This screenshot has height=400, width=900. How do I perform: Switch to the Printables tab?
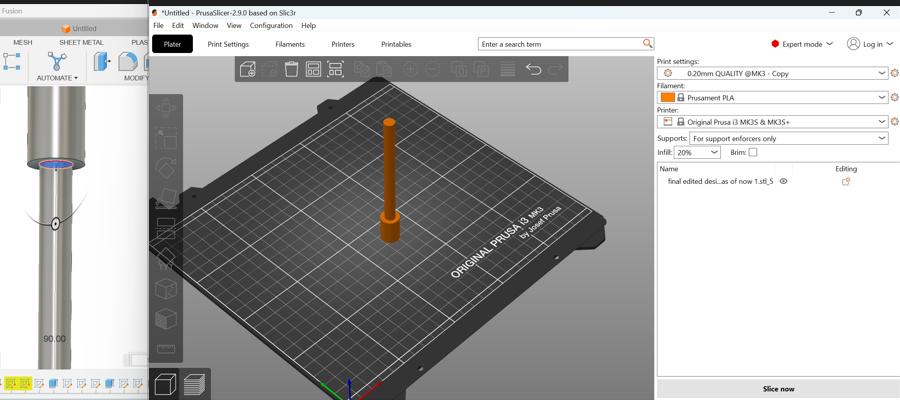(396, 44)
